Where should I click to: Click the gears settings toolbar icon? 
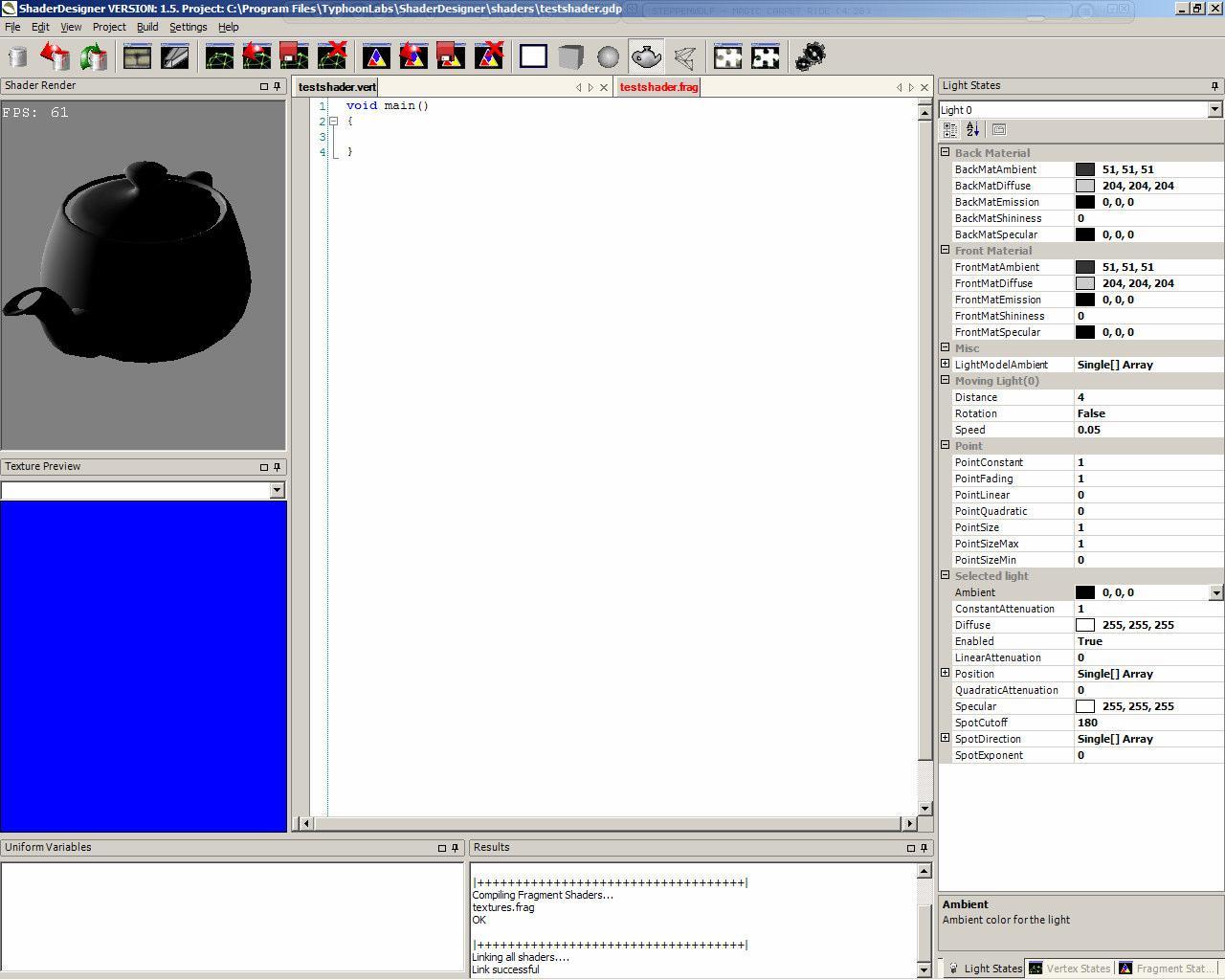[810, 56]
